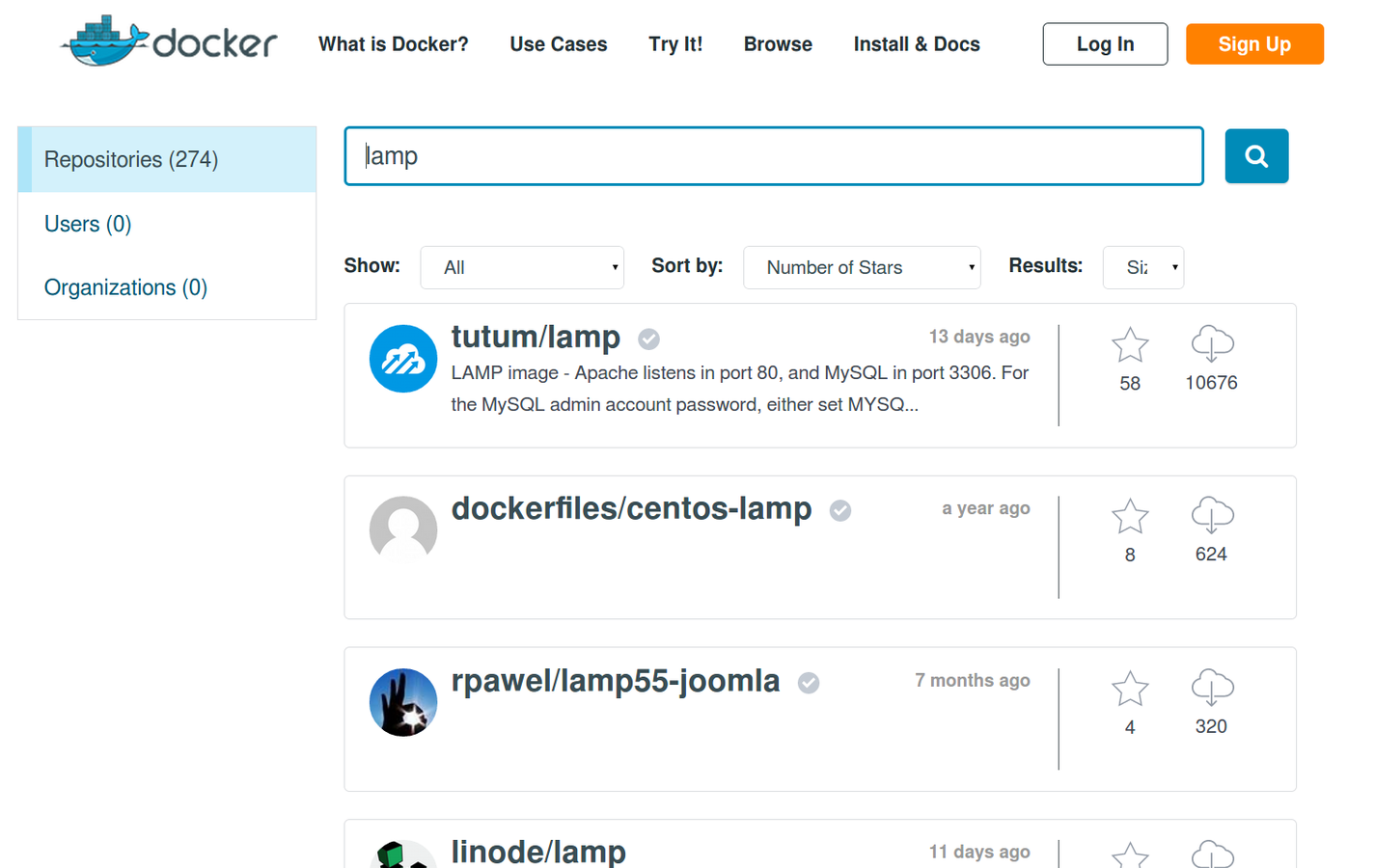
Task: Click the download cloud icon for rpawel/lamp55-joomla
Action: pos(1212,688)
